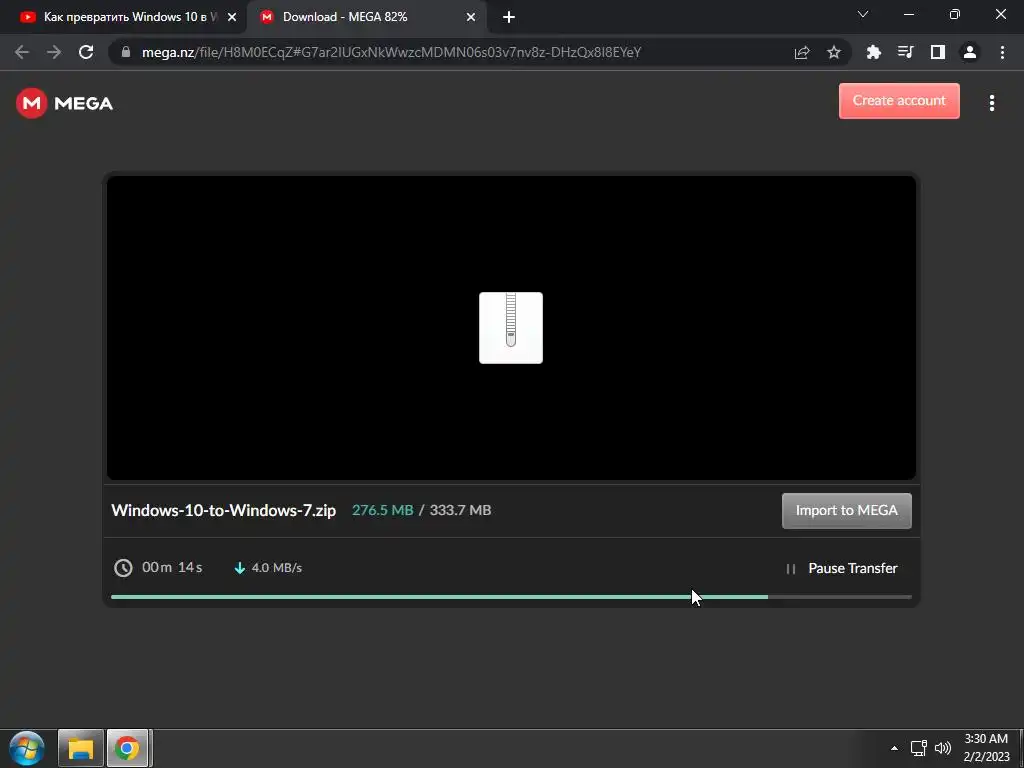Toggle the Chrome side panel
The image size is (1024, 768).
(938, 52)
